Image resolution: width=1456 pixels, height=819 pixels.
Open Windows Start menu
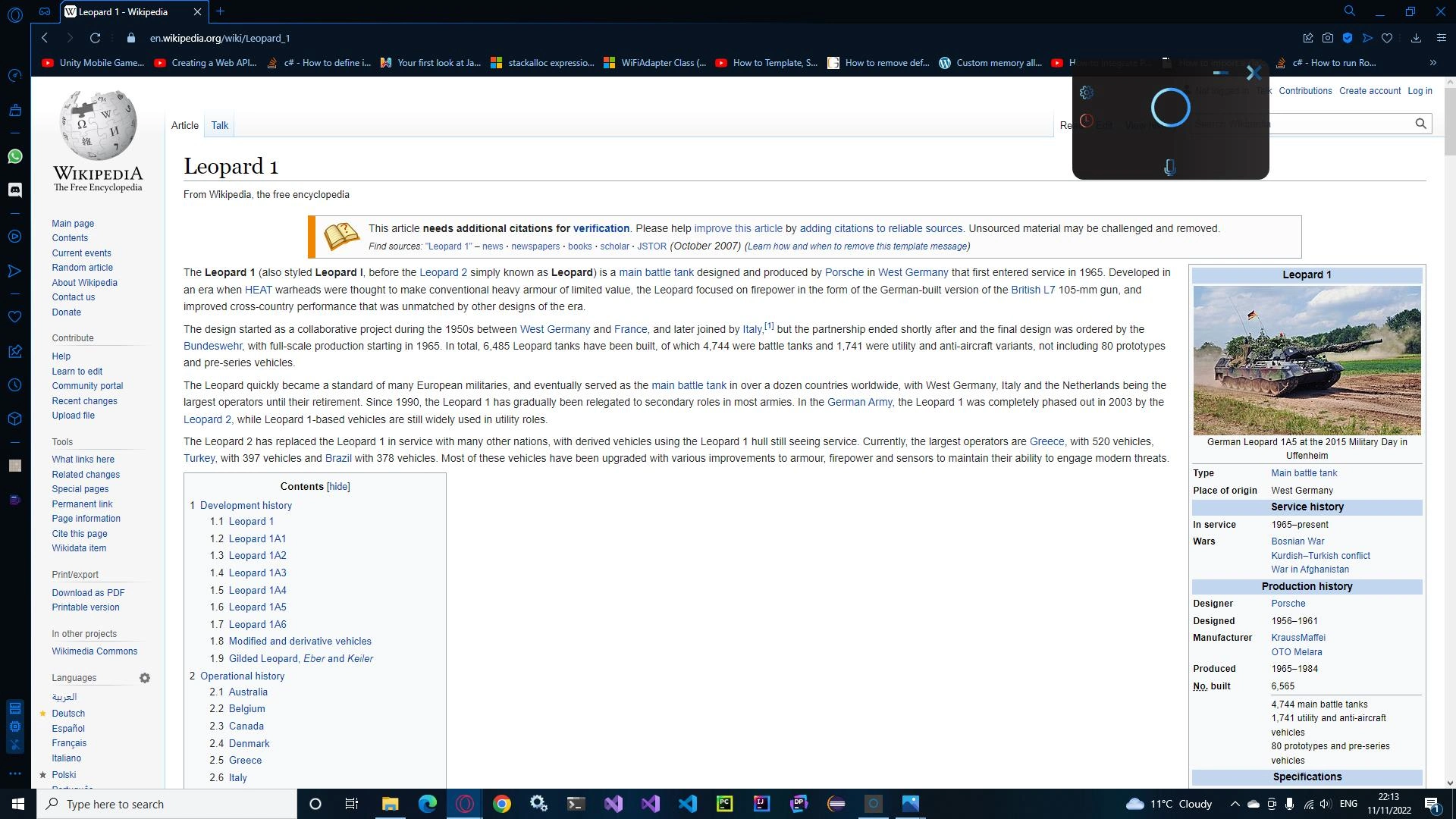point(18,804)
